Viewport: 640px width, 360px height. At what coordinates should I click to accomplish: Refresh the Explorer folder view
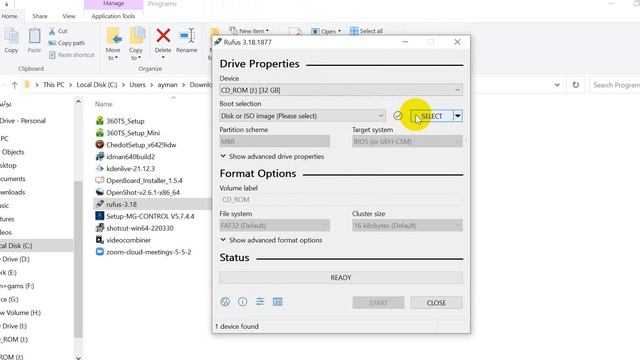click(x=576, y=85)
